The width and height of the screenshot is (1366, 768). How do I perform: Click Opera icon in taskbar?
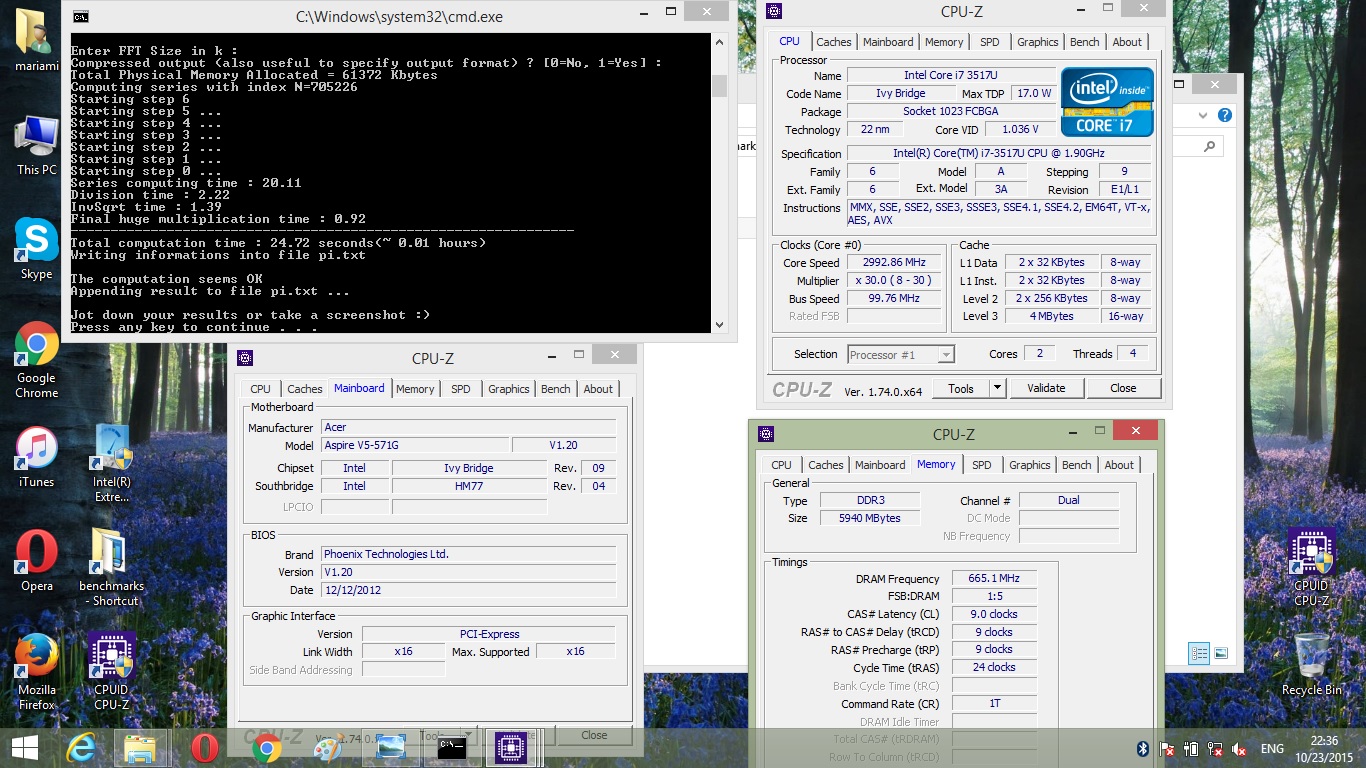(205, 748)
